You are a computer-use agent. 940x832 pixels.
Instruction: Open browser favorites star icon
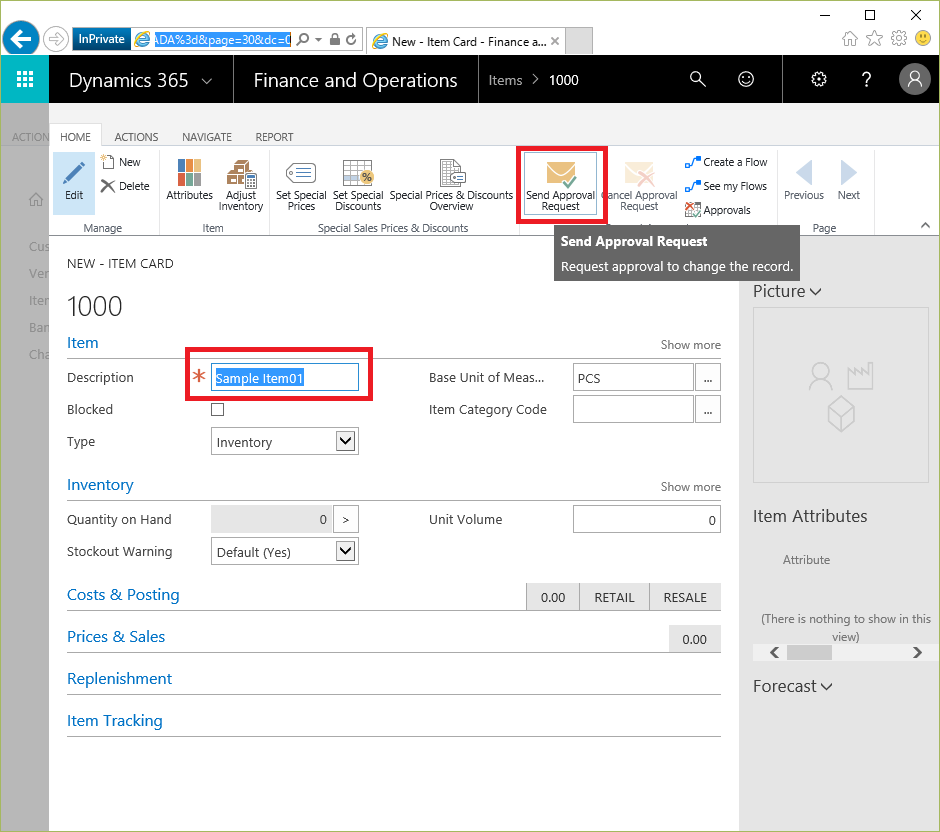pyautogui.click(x=875, y=39)
